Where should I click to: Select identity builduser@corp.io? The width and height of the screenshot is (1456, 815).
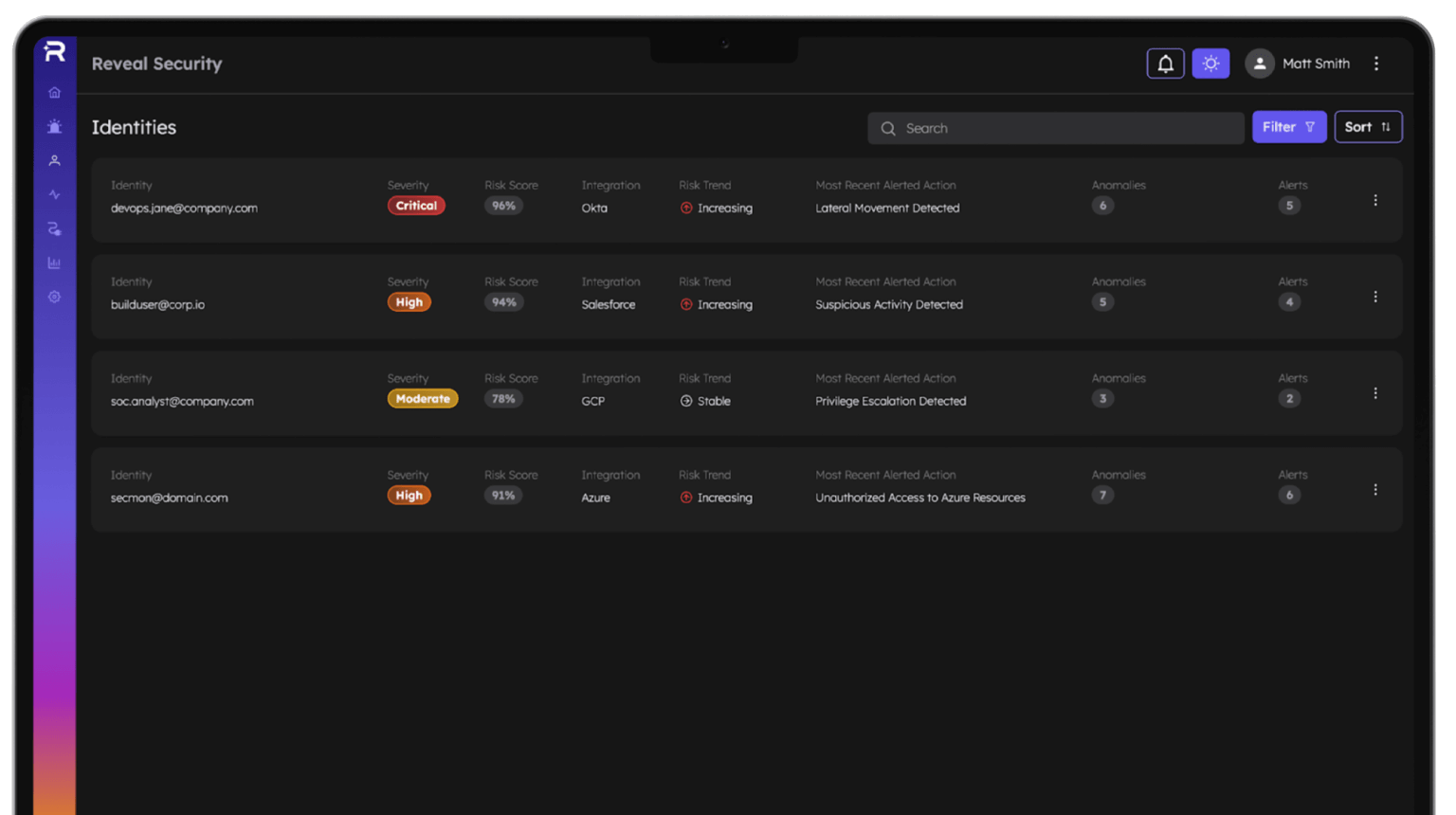click(x=157, y=305)
